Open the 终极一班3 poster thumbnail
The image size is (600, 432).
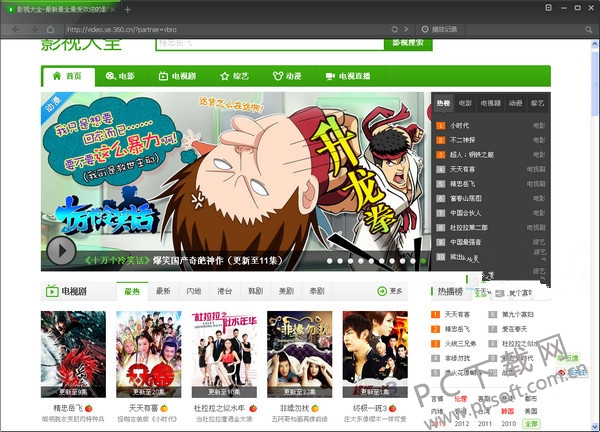click(x=375, y=354)
